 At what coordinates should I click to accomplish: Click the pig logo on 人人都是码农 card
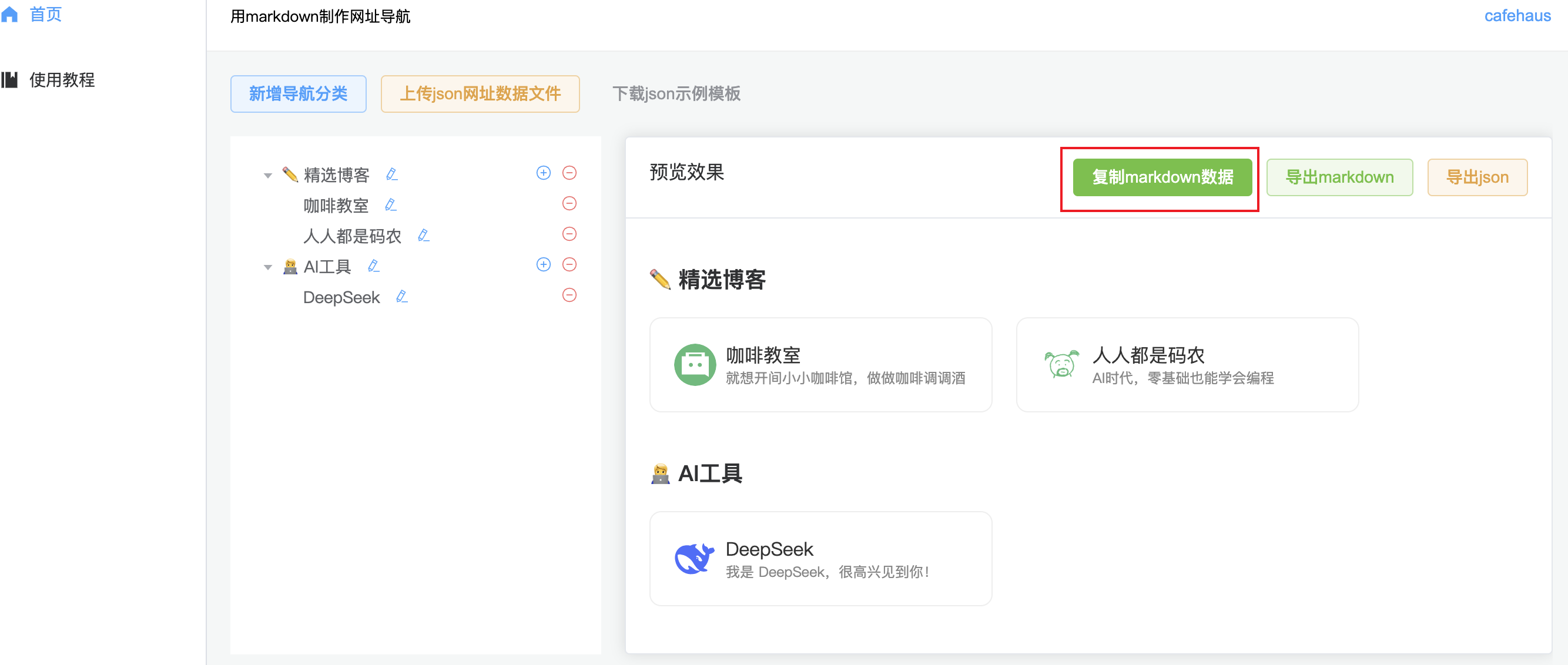point(1061,364)
